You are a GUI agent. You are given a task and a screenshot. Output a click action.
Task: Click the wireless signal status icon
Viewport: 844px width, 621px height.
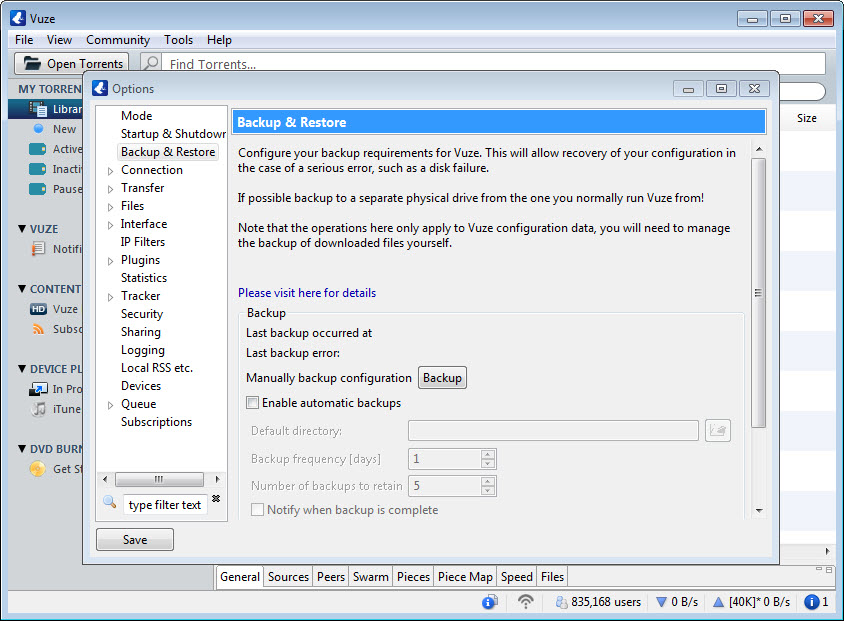point(525,601)
